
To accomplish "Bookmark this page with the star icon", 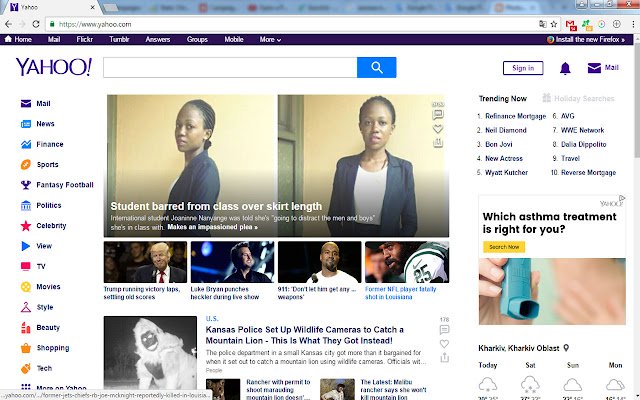I will click(554, 22).
